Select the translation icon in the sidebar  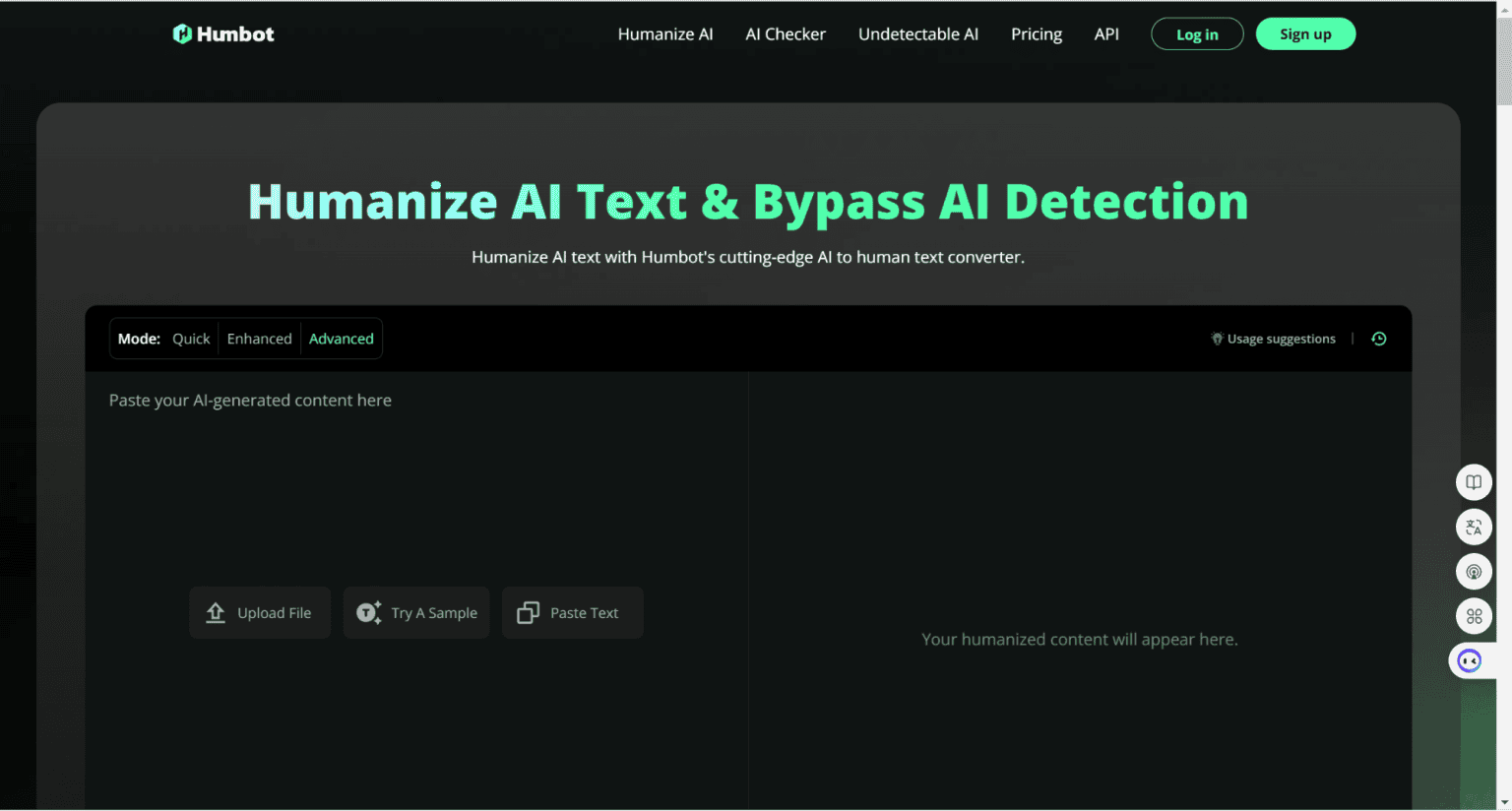coord(1474,527)
